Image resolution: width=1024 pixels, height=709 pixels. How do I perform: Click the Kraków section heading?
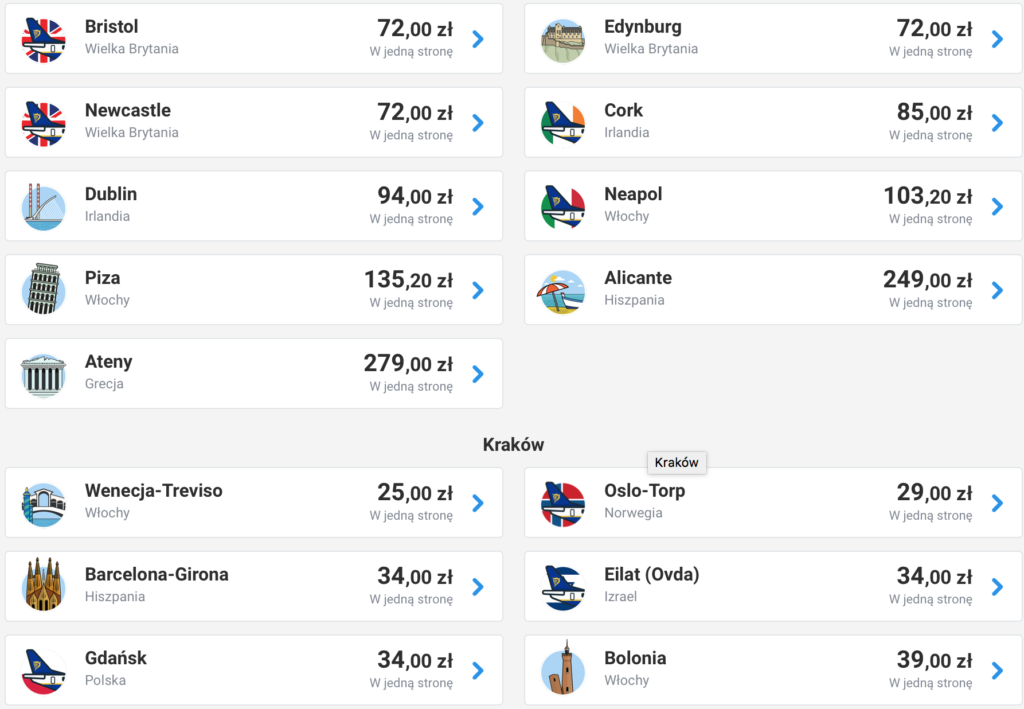click(513, 444)
